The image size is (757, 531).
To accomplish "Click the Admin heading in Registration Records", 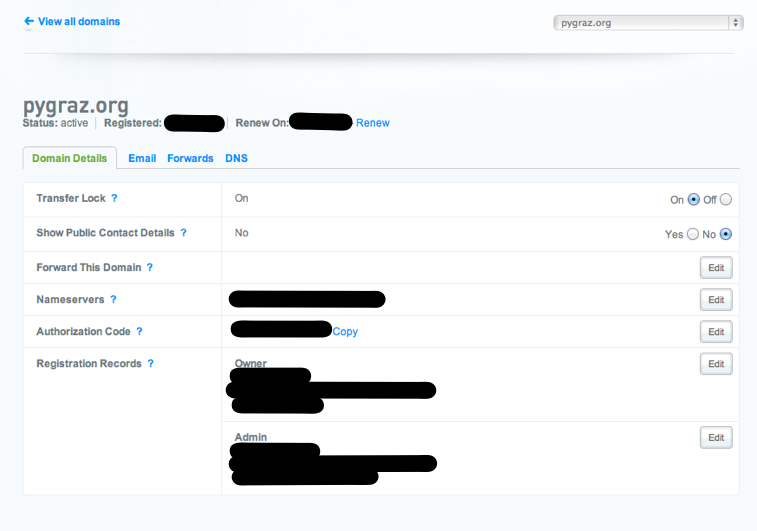I will click(x=251, y=437).
